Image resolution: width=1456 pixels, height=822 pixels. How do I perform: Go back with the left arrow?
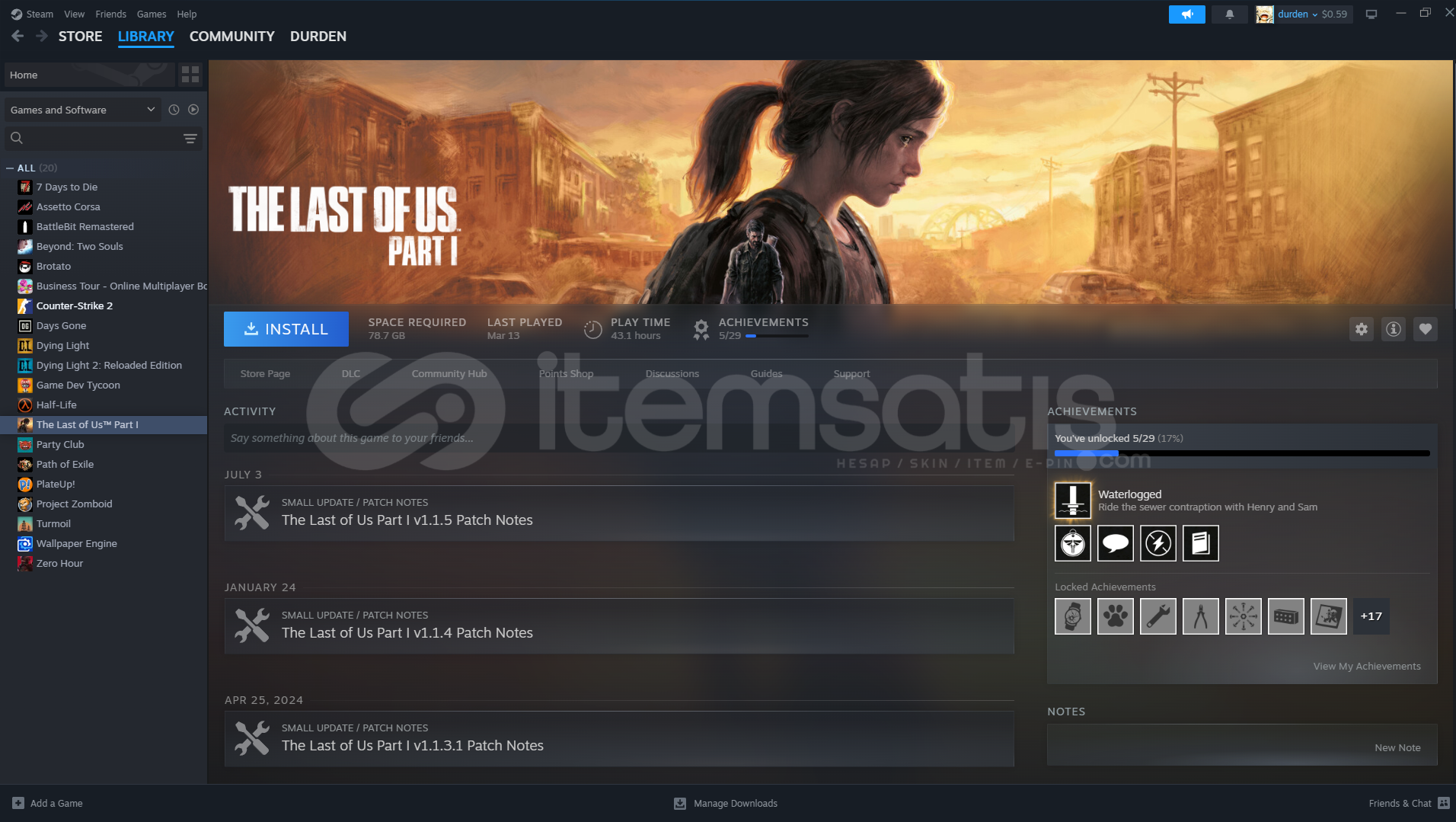click(18, 36)
